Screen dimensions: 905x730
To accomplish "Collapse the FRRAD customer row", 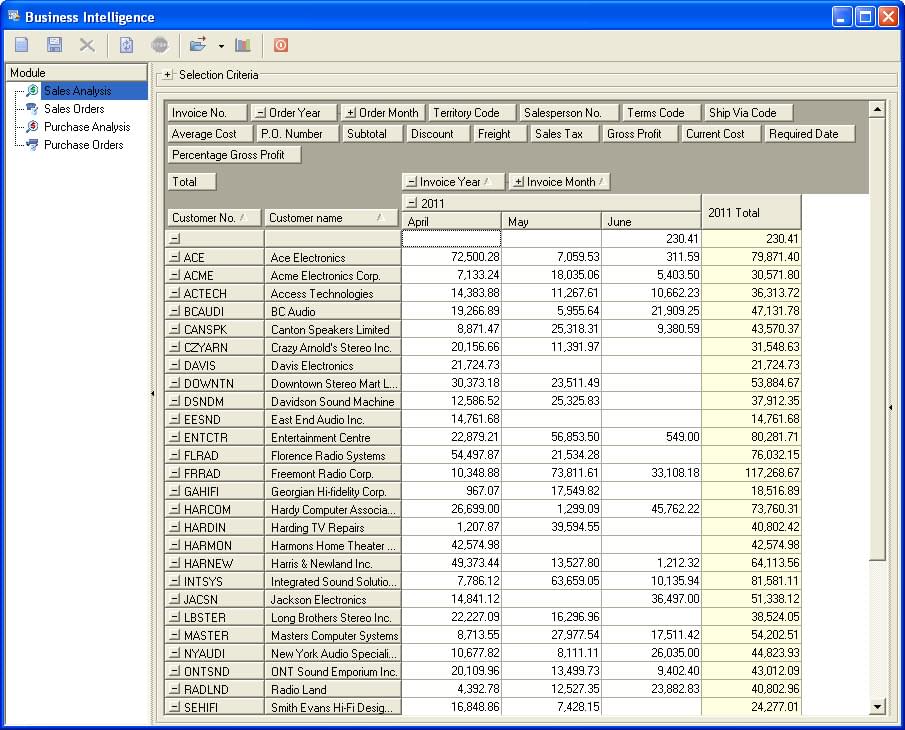I will tap(175, 473).
